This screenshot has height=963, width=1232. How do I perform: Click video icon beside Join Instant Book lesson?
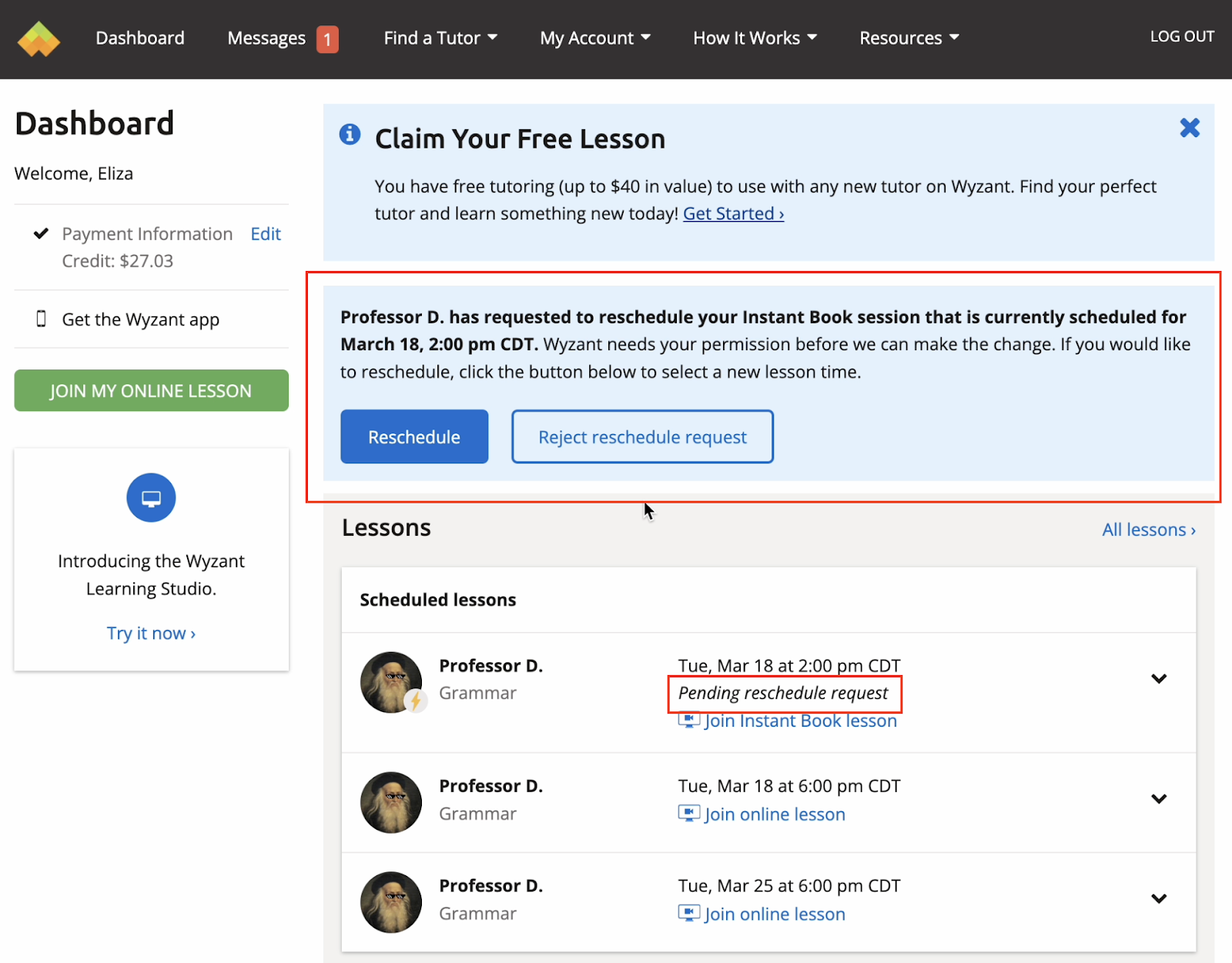688,721
